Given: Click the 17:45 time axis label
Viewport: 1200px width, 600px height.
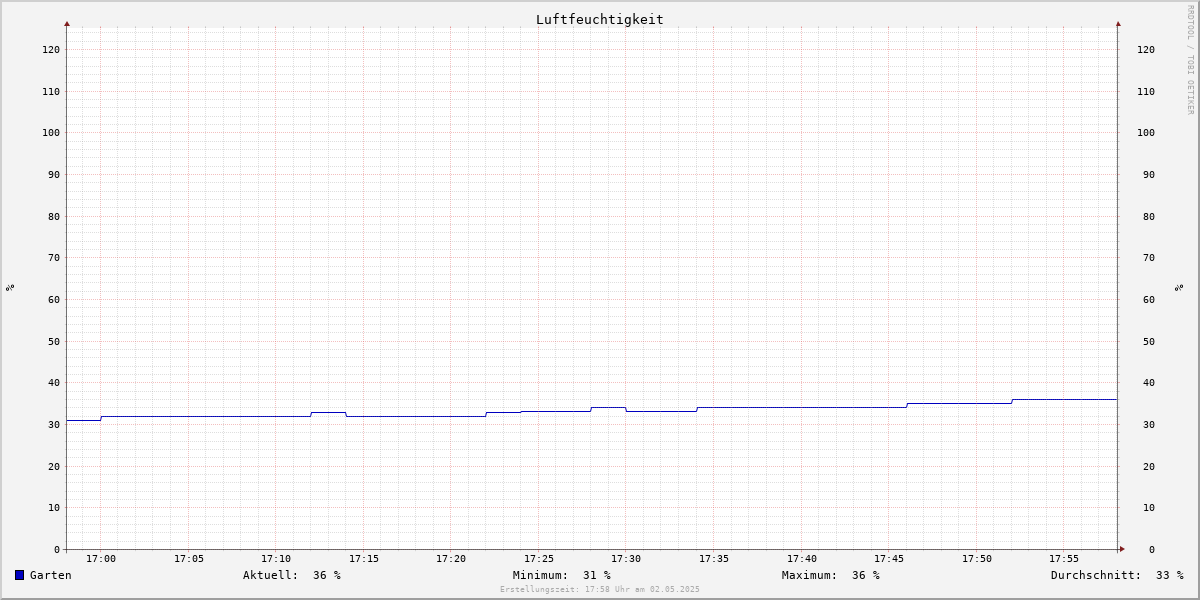Looking at the screenshot, I should pyautogui.click(x=889, y=559).
